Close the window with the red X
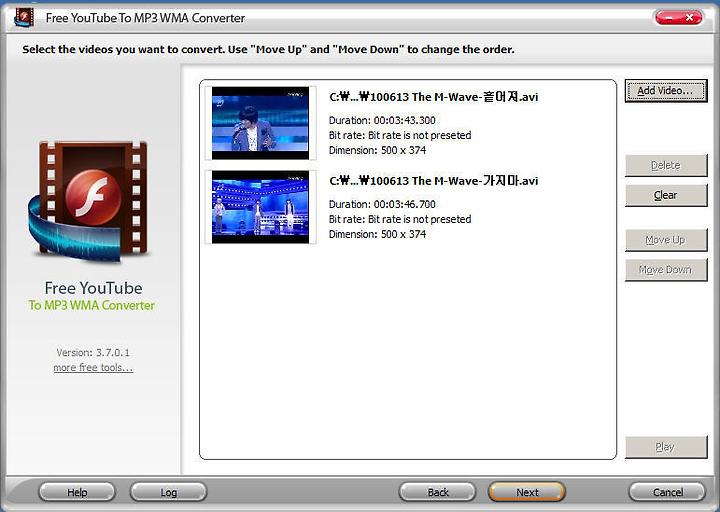Screen dimensions: 720x512 pos(689,17)
